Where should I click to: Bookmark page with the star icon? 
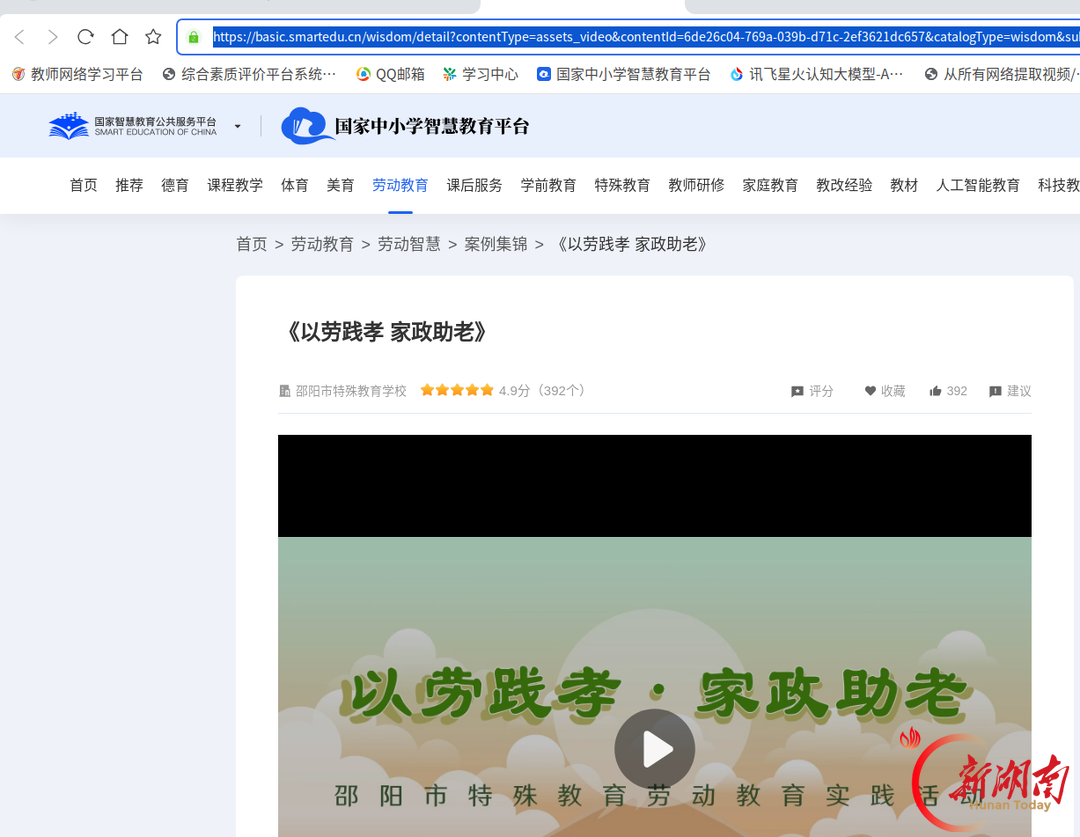pyautogui.click(x=153, y=37)
